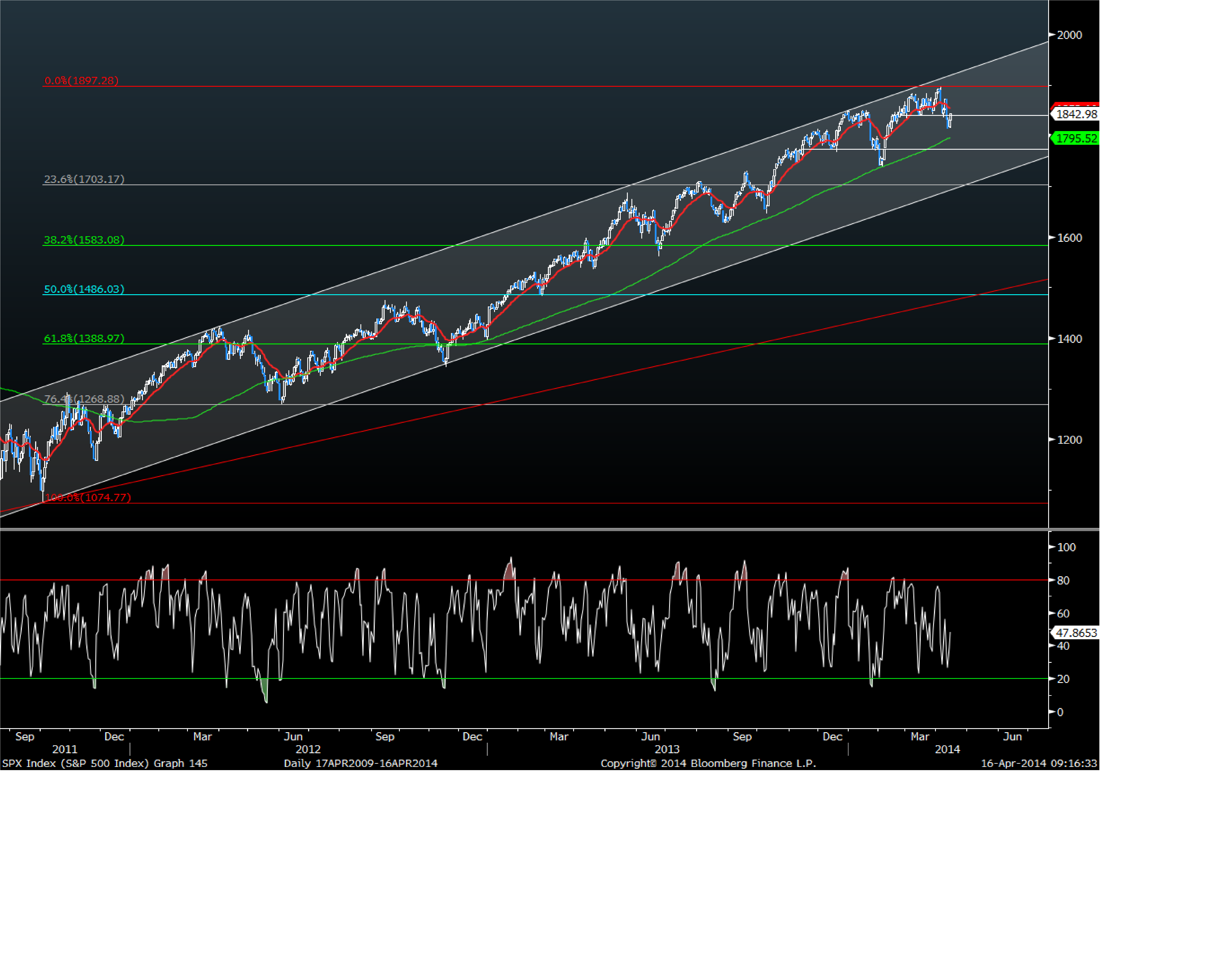The height and width of the screenshot is (980, 1229).
Task: Select the 100.0%(1074.77) Fibonacci label
Action: pyautogui.click(x=88, y=497)
